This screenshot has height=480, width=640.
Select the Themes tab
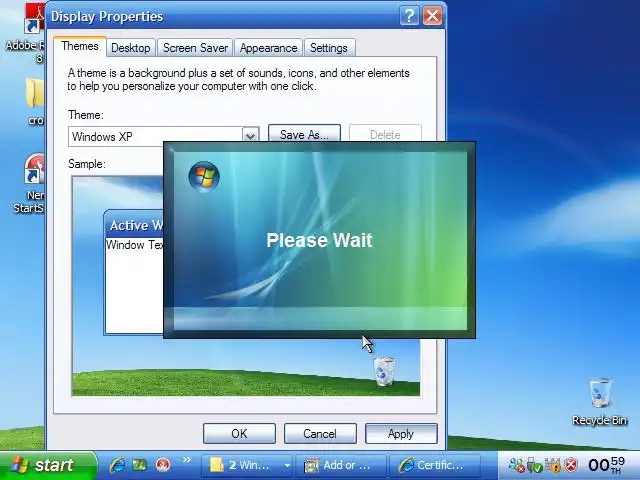pyautogui.click(x=80, y=46)
